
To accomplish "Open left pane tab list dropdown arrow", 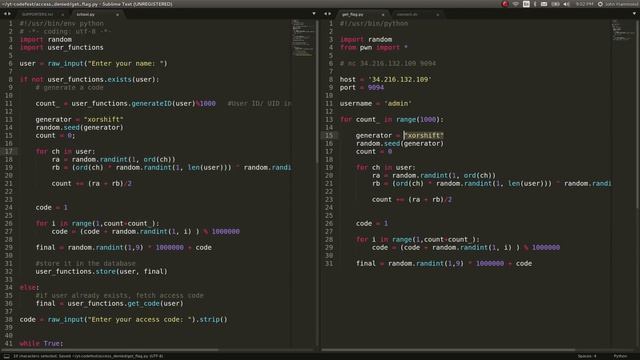I will tap(313, 13).
